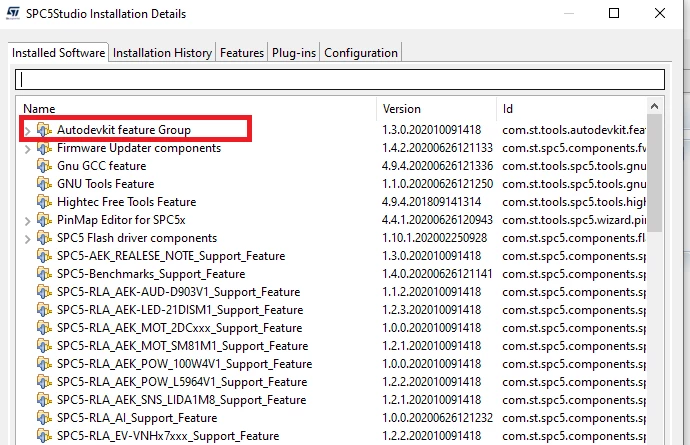Open the Plug-ins tab

[294, 53]
